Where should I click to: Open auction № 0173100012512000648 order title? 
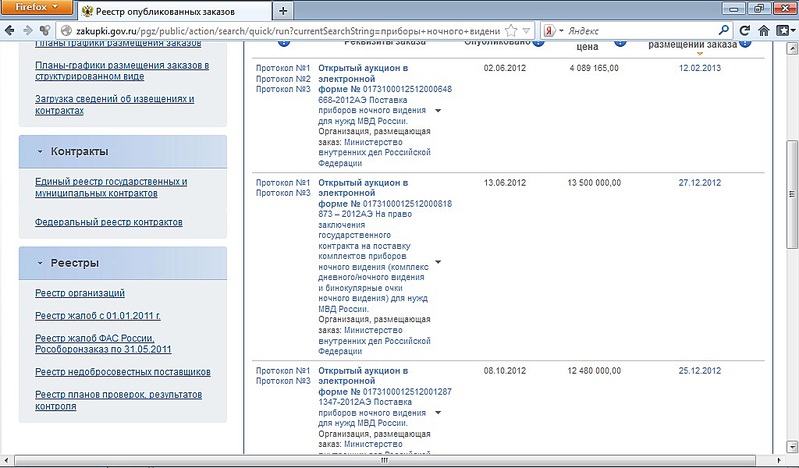(x=385, y=79)
